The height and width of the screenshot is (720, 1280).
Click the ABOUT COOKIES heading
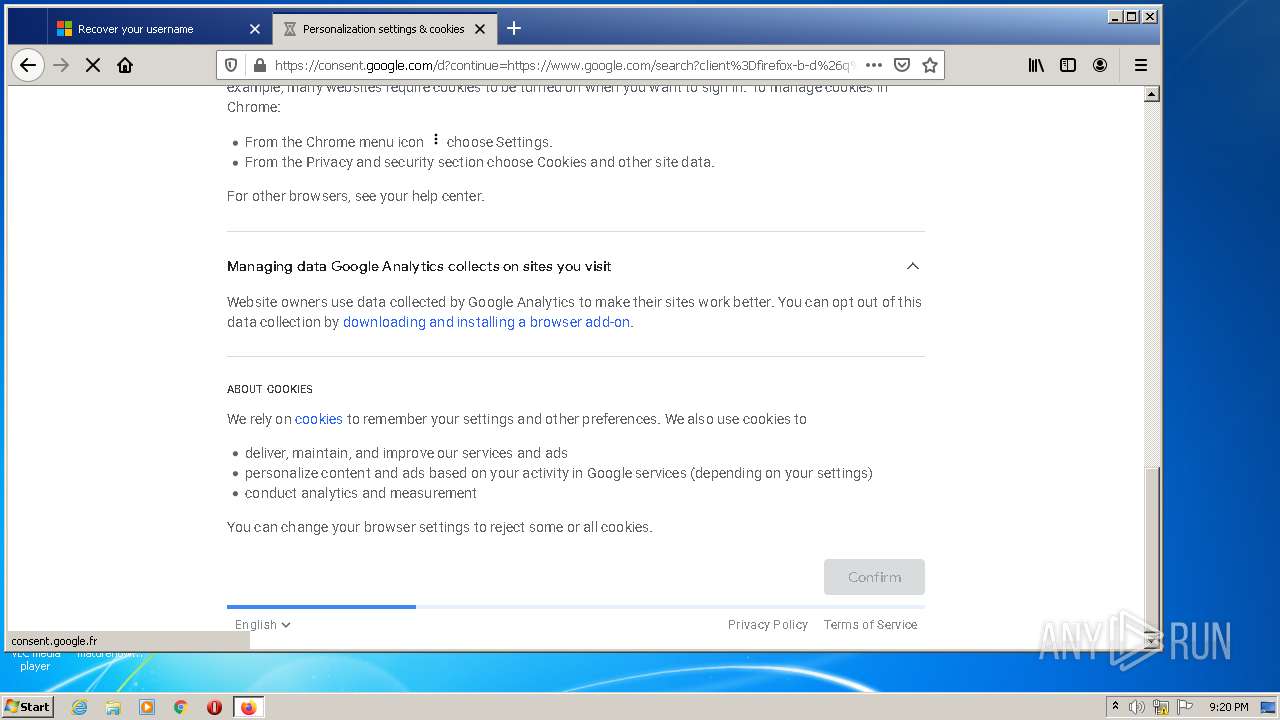coord(270,389)
